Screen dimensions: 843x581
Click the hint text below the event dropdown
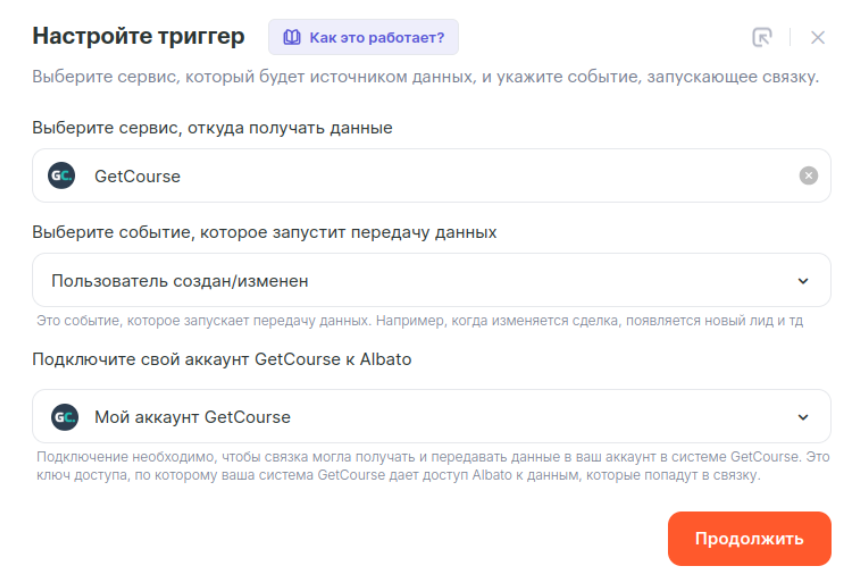click(420, 321)
